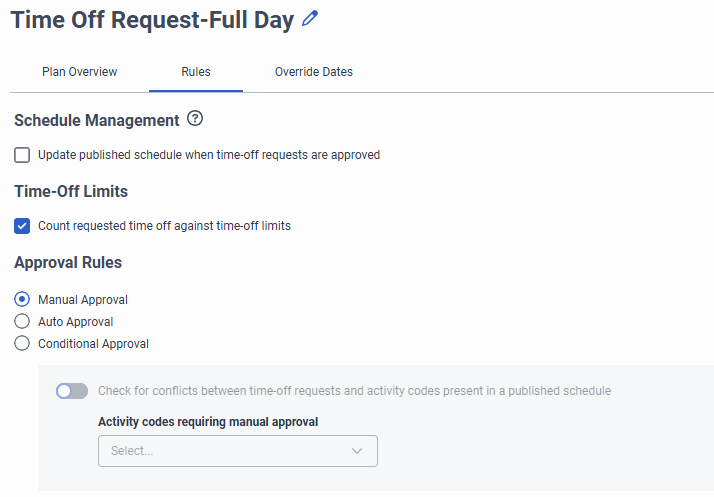Screen dimensions: 714x497
Task: Choose the Auto Approval radio option
Action: click(x=22, y=321)
